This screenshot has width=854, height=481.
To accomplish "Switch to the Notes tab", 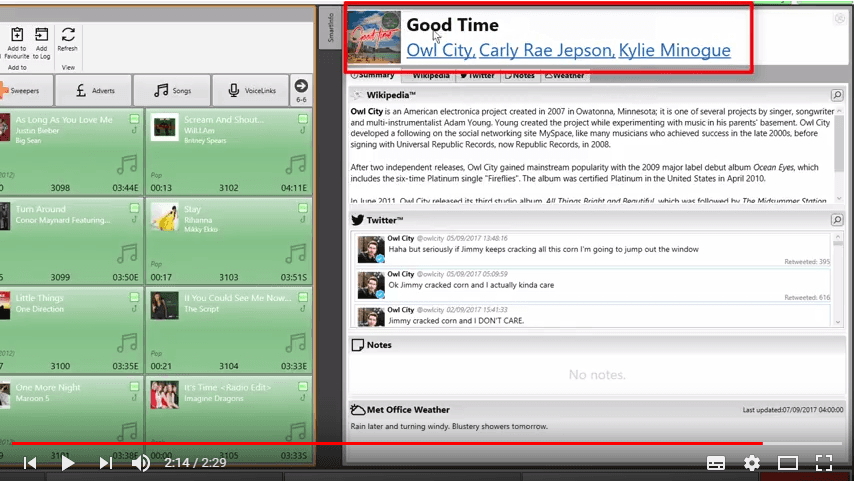I will [x=520, y=76].
